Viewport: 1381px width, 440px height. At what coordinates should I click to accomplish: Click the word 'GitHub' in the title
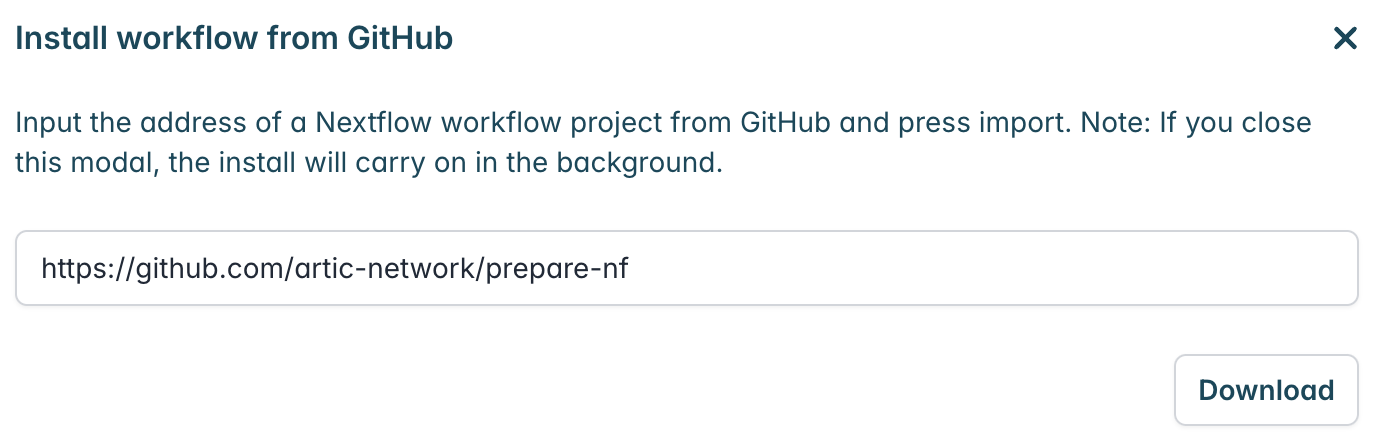click(x=400, y=39)
